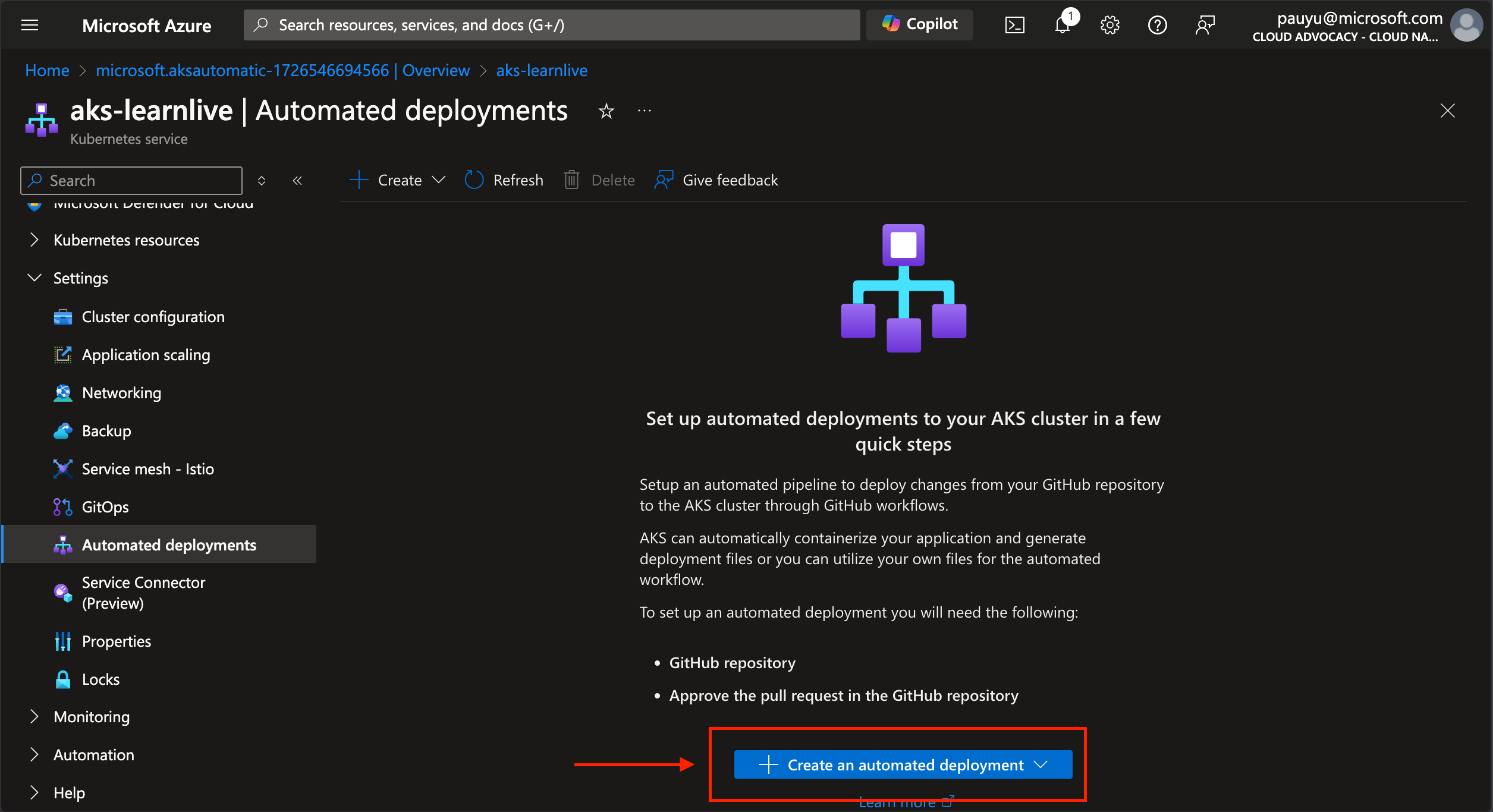Collapse the sidebar with double chevron
This screenshot has height=812, width=1493.
point(297,181)
